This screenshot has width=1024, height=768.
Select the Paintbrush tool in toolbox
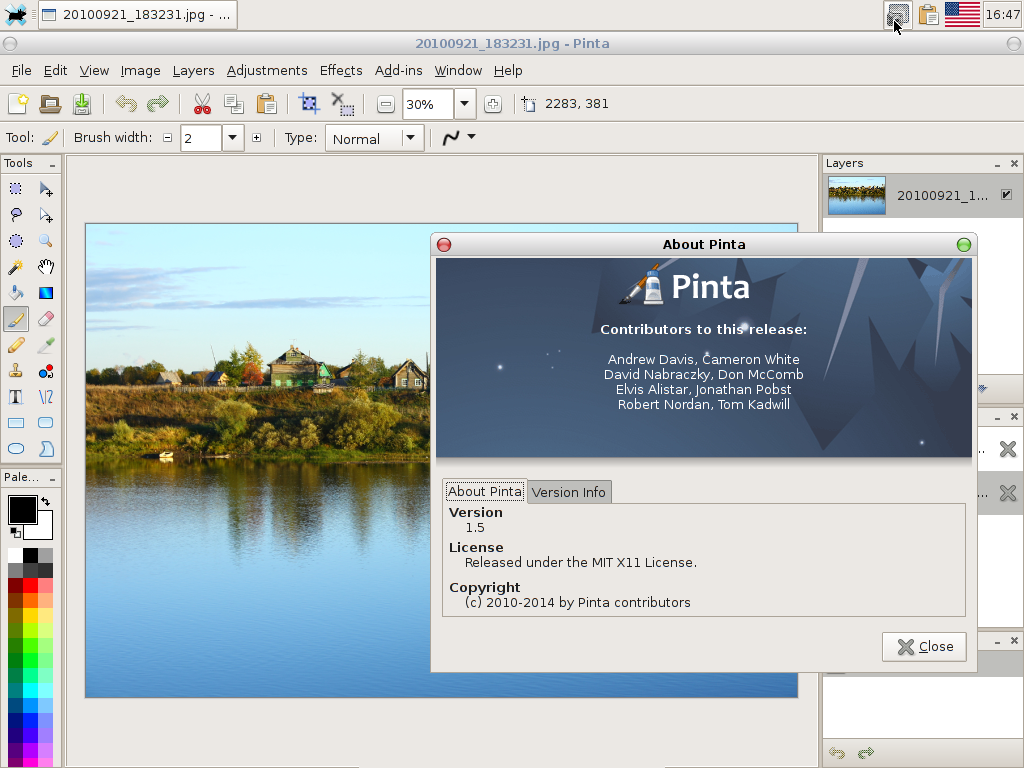[16, 319]
